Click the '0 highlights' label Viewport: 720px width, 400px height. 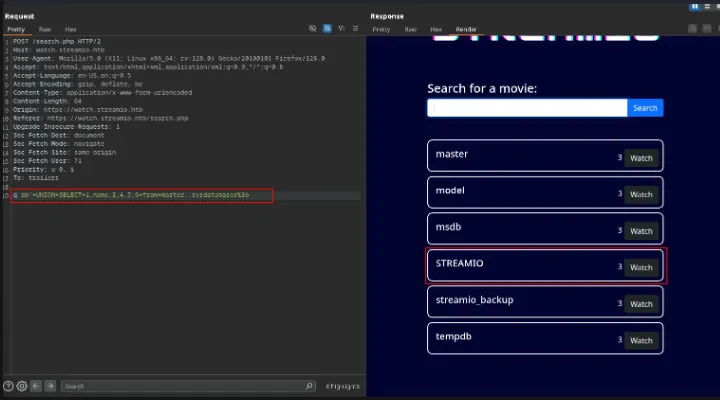[343, 386]
